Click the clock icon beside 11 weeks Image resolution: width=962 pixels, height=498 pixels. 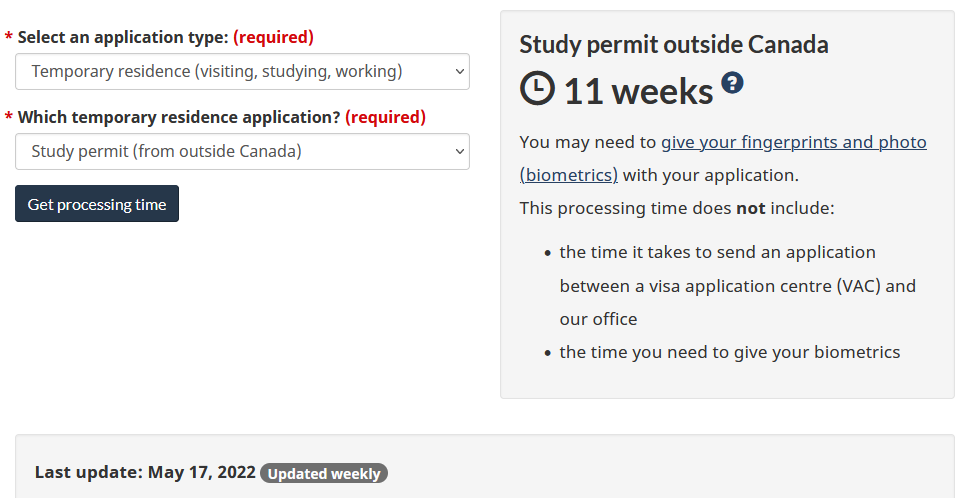pos(537,89)
